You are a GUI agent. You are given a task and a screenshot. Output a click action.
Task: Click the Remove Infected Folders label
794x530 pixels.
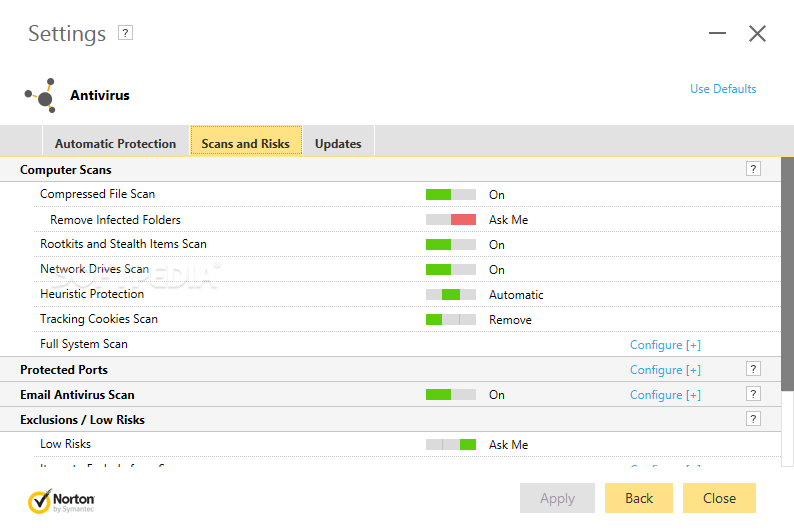(115, 220)
